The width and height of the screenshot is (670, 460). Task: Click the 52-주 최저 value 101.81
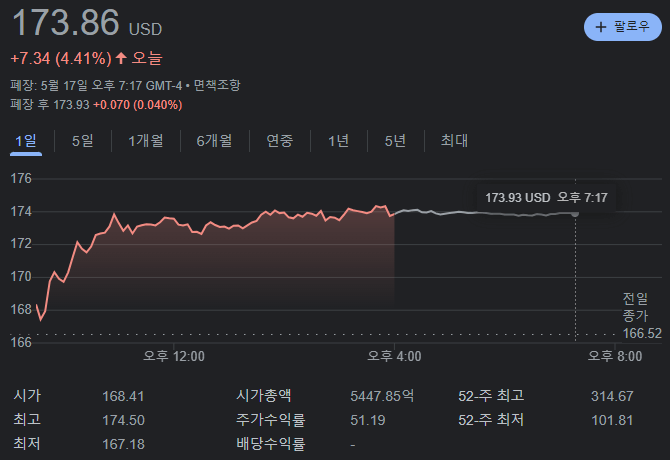click(612, 420)
